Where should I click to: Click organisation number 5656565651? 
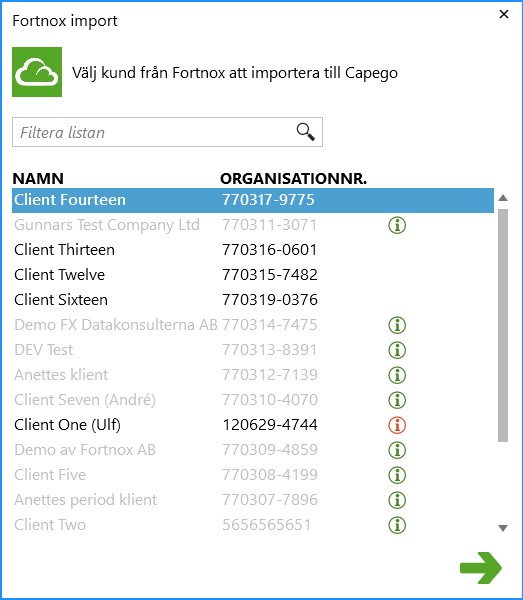(266, 525)
